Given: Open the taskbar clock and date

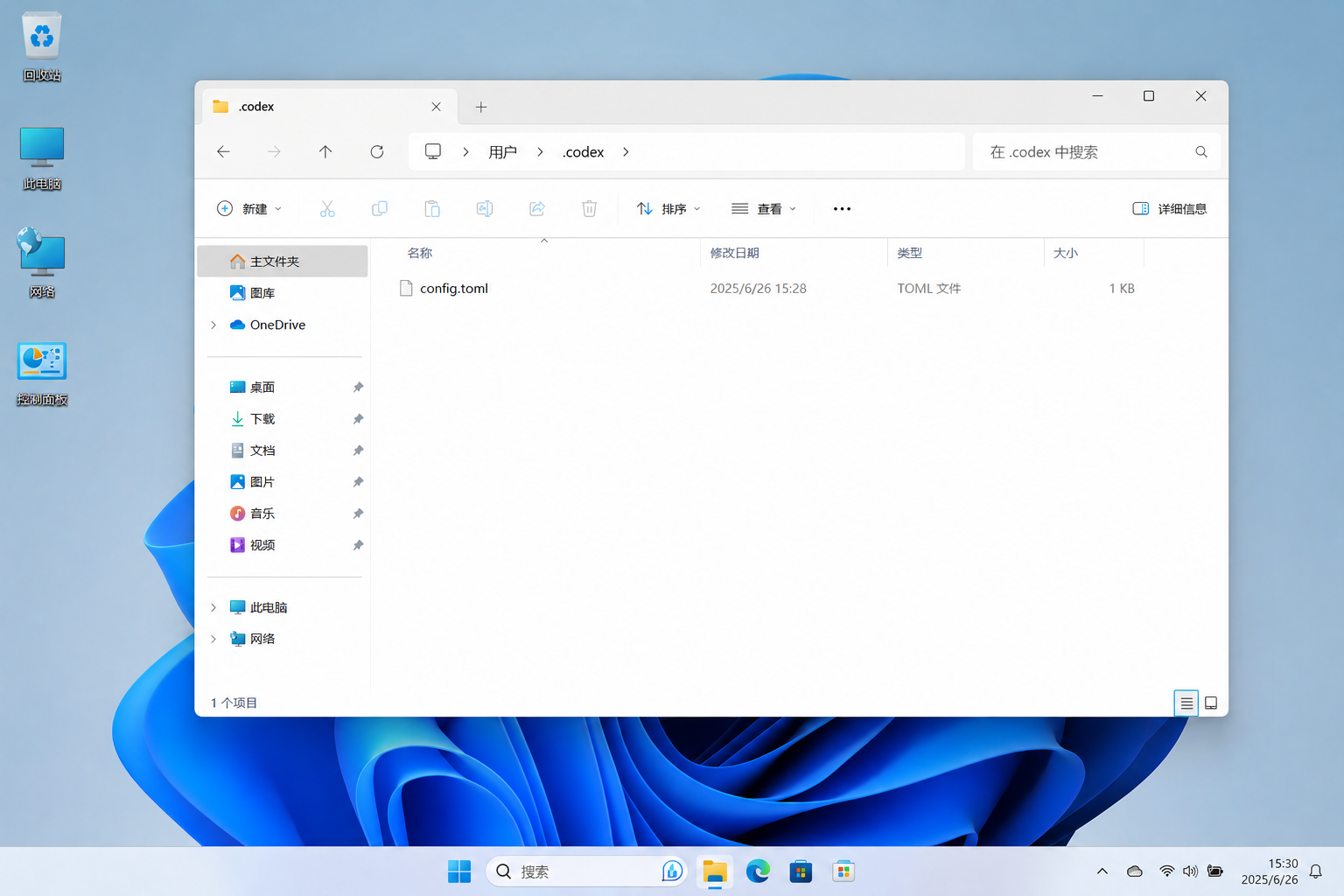Looking at the screenshot, I should coord(1270,871).
